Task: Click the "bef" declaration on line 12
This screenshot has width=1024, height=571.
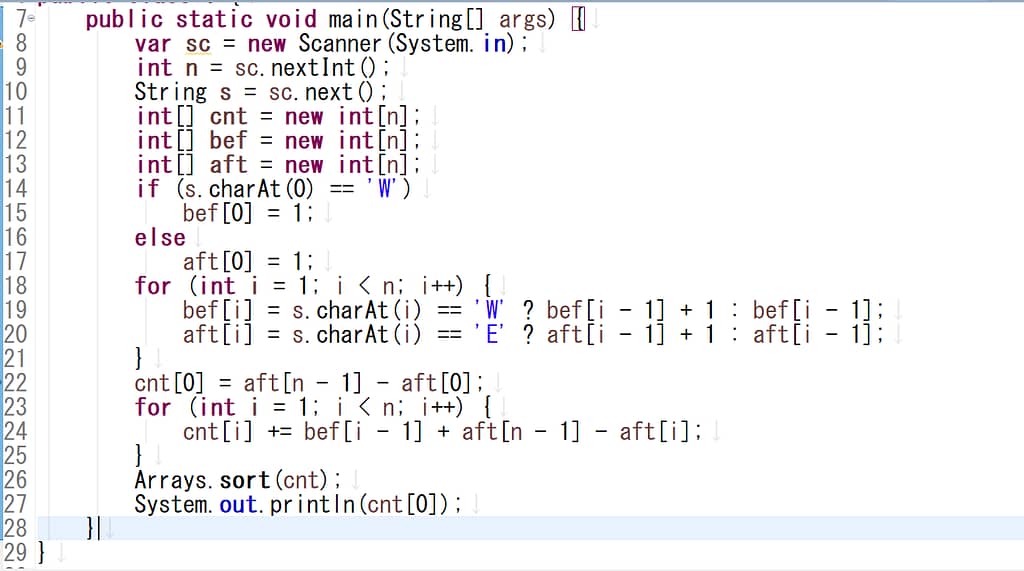Action: pos(228,140)
